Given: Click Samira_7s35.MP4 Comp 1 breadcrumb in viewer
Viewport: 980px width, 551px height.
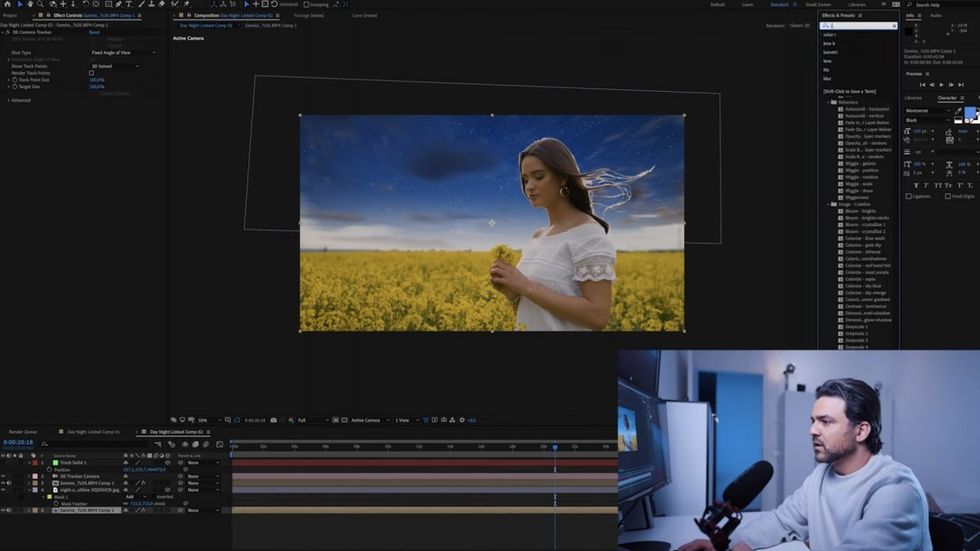Looking at the screenshot, I should tap(271, 26).
